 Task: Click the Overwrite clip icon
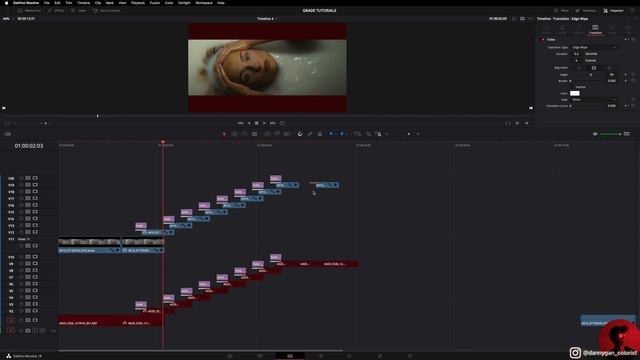[x=277, y=134]
